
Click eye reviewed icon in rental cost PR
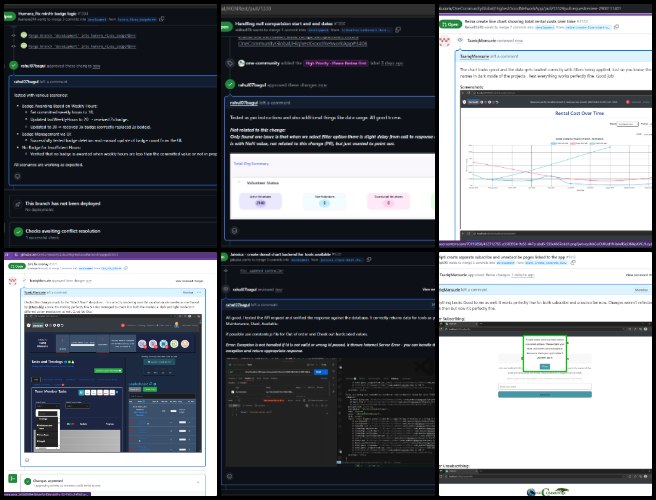coord(460,40)
